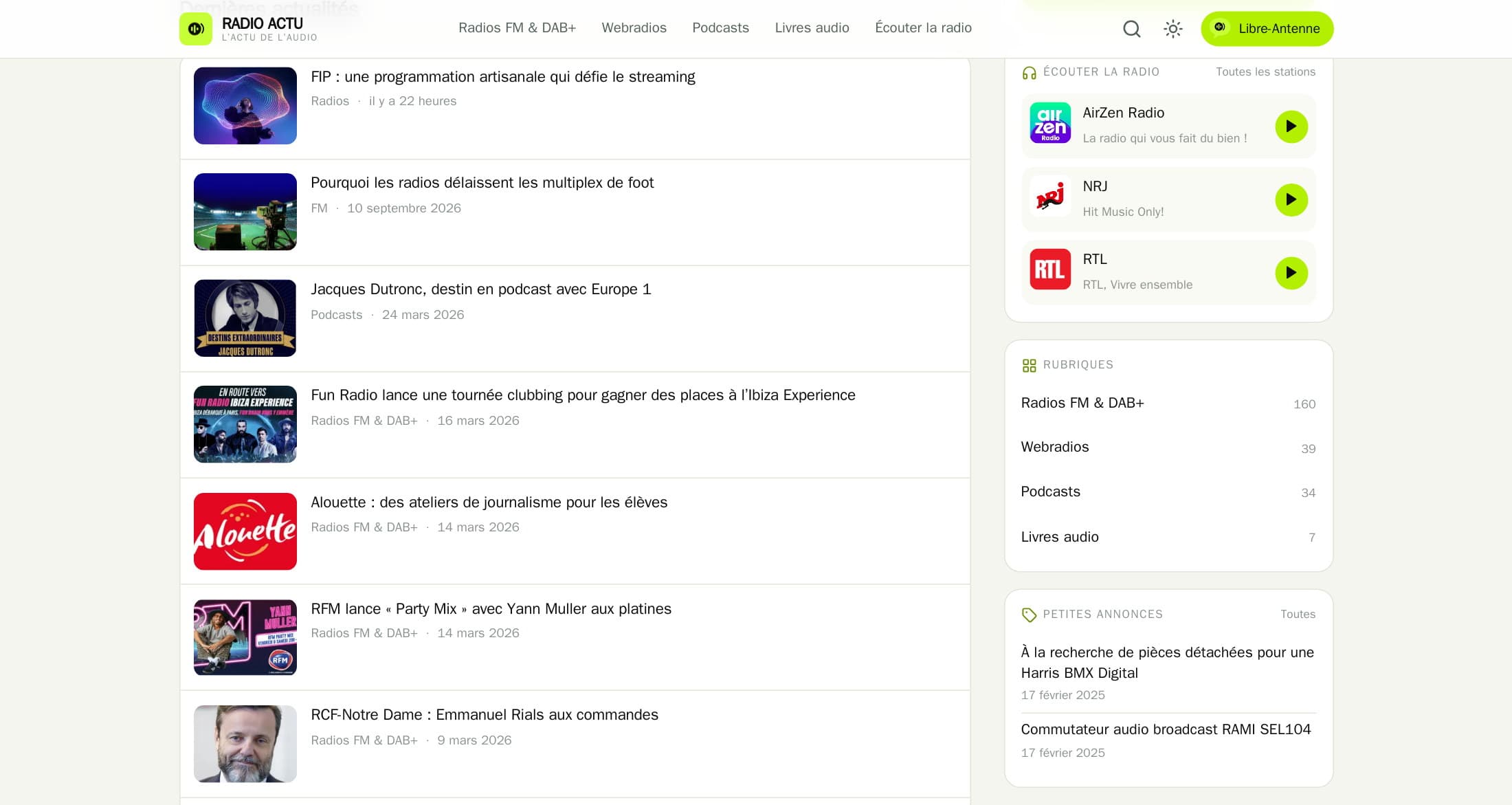1512x805 pixels.
Task: View all classifieds via Toutes link
Action: pyautogui.click(x=1298, y=615)
